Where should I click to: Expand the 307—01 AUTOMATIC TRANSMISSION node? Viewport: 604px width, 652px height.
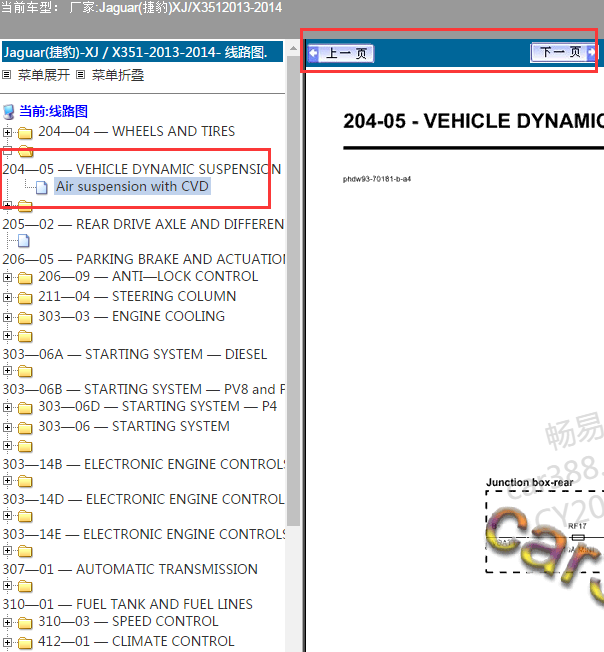point(7,551)
